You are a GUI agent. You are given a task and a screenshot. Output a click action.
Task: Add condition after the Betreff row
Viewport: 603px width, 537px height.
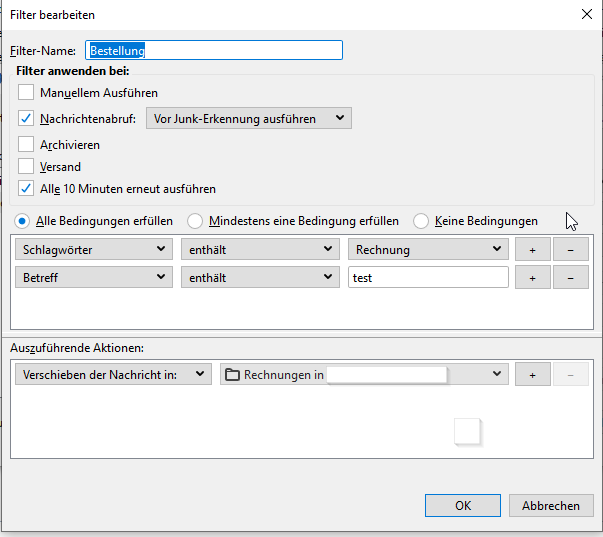(x=532, y=278)
